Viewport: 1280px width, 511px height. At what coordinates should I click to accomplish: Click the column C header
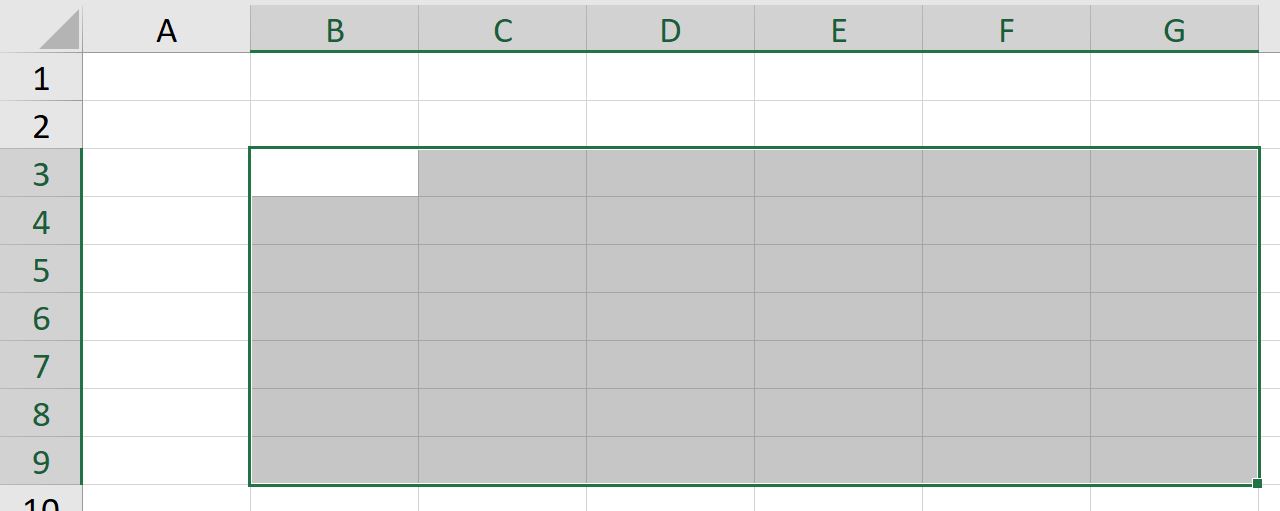[x=502, y=31]
